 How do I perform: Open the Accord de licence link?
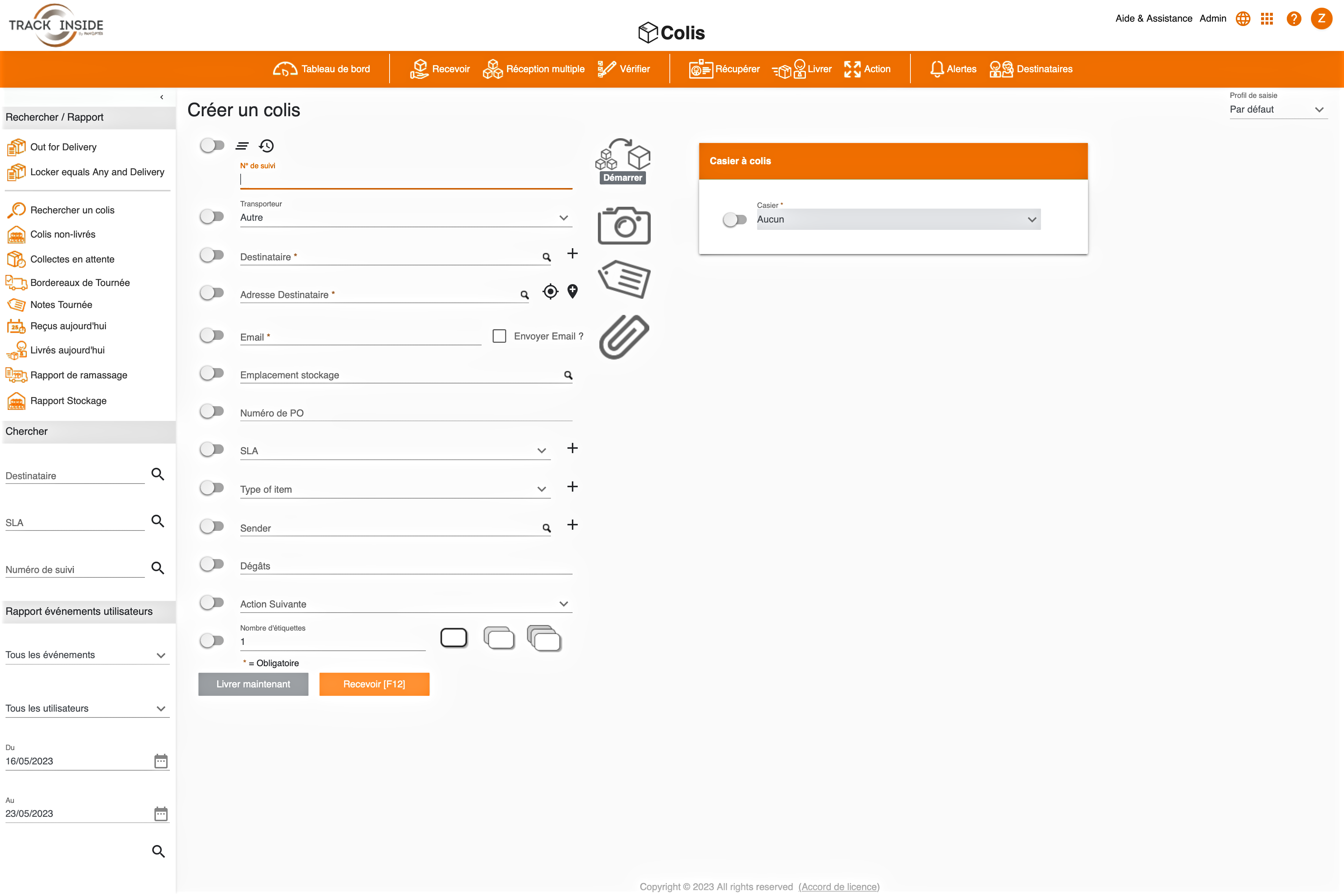839,886
